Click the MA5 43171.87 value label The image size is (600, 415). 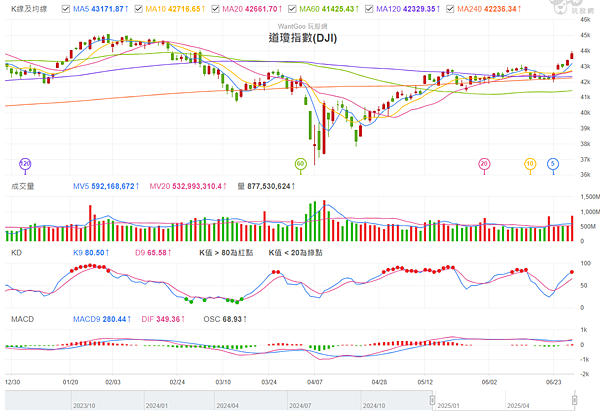point(101,9)
